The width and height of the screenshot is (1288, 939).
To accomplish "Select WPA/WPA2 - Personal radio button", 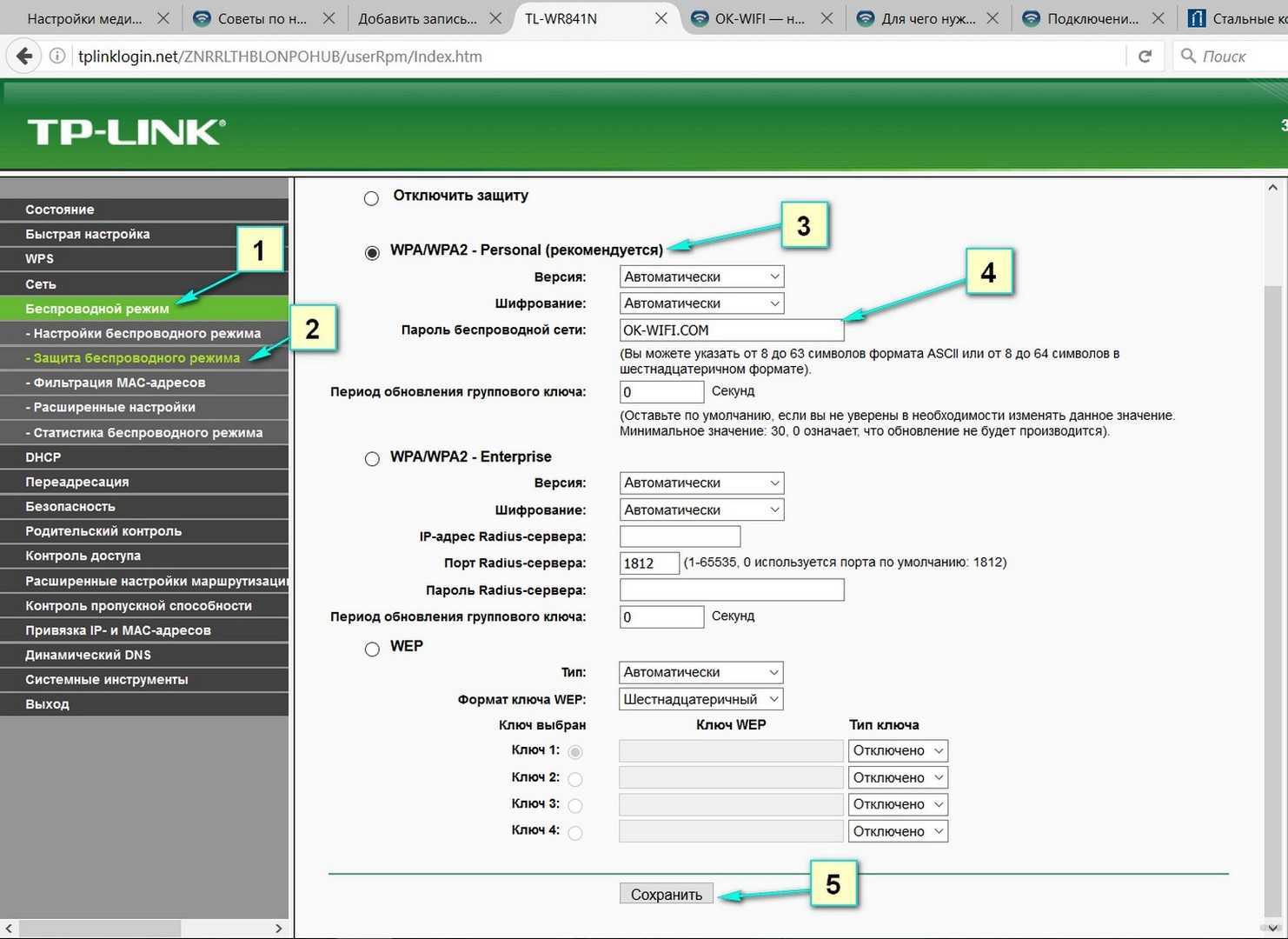I will (372, 253).
